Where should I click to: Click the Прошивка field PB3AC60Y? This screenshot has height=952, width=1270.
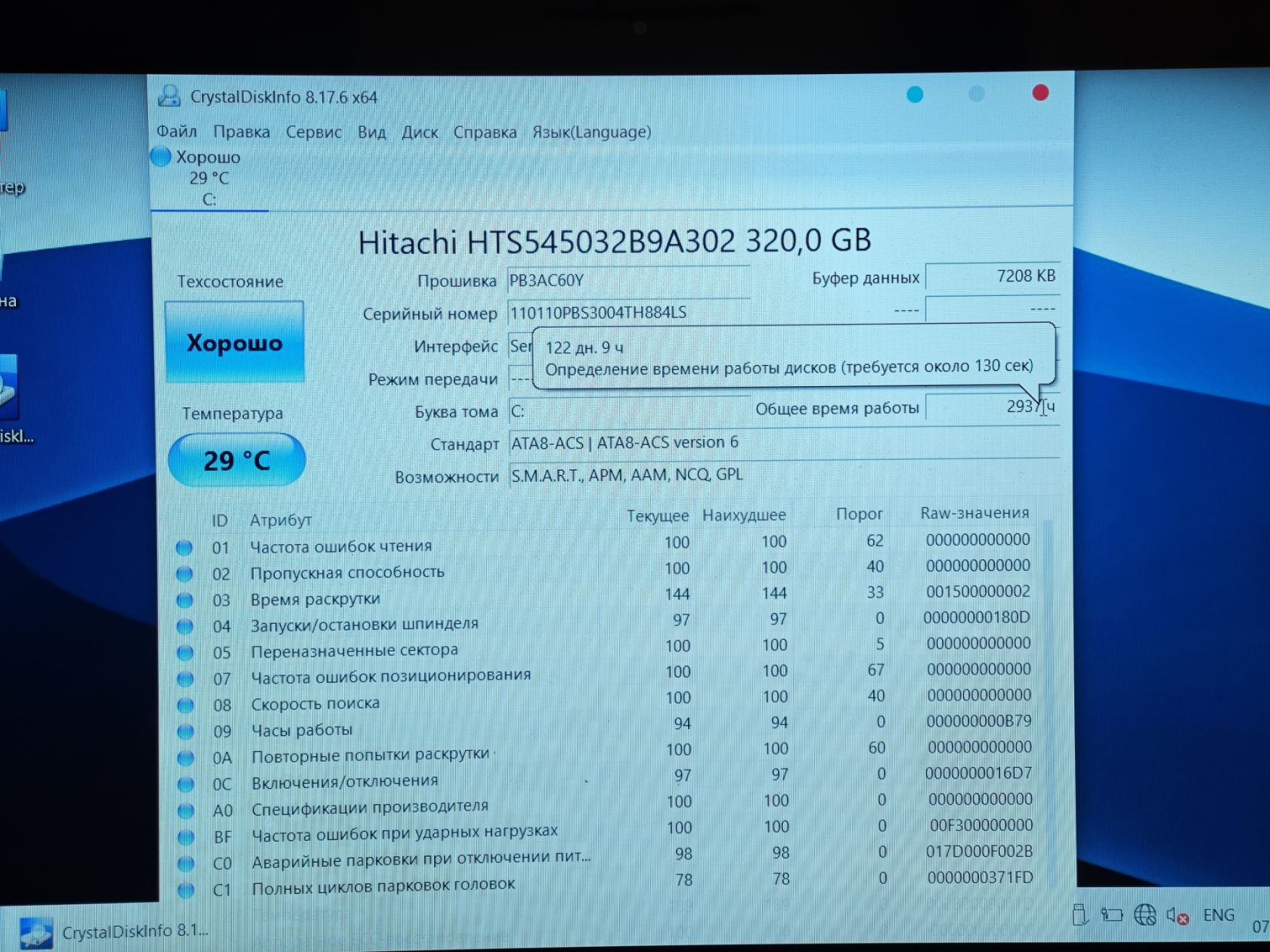pos(628,280)
